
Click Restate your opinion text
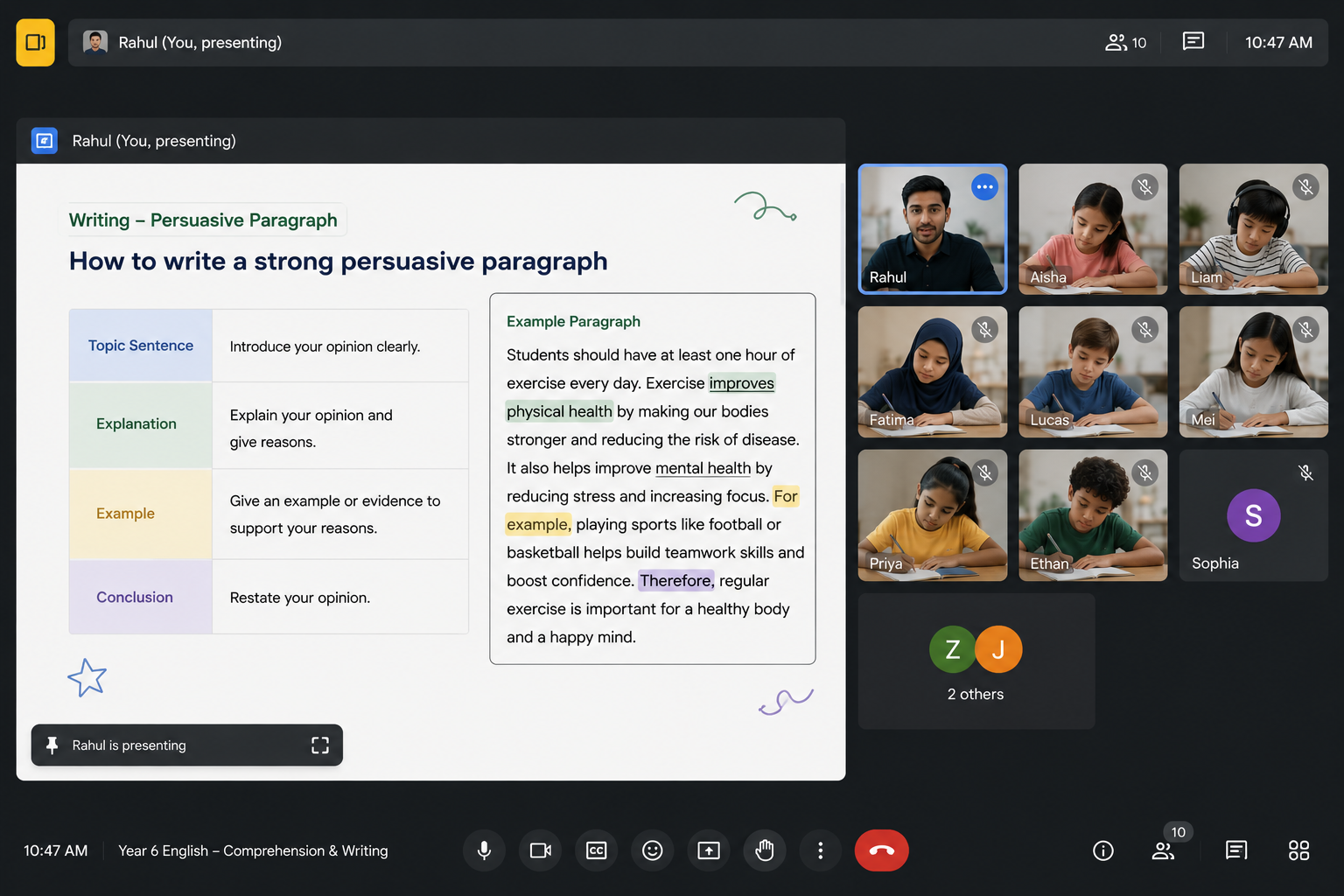300,598
